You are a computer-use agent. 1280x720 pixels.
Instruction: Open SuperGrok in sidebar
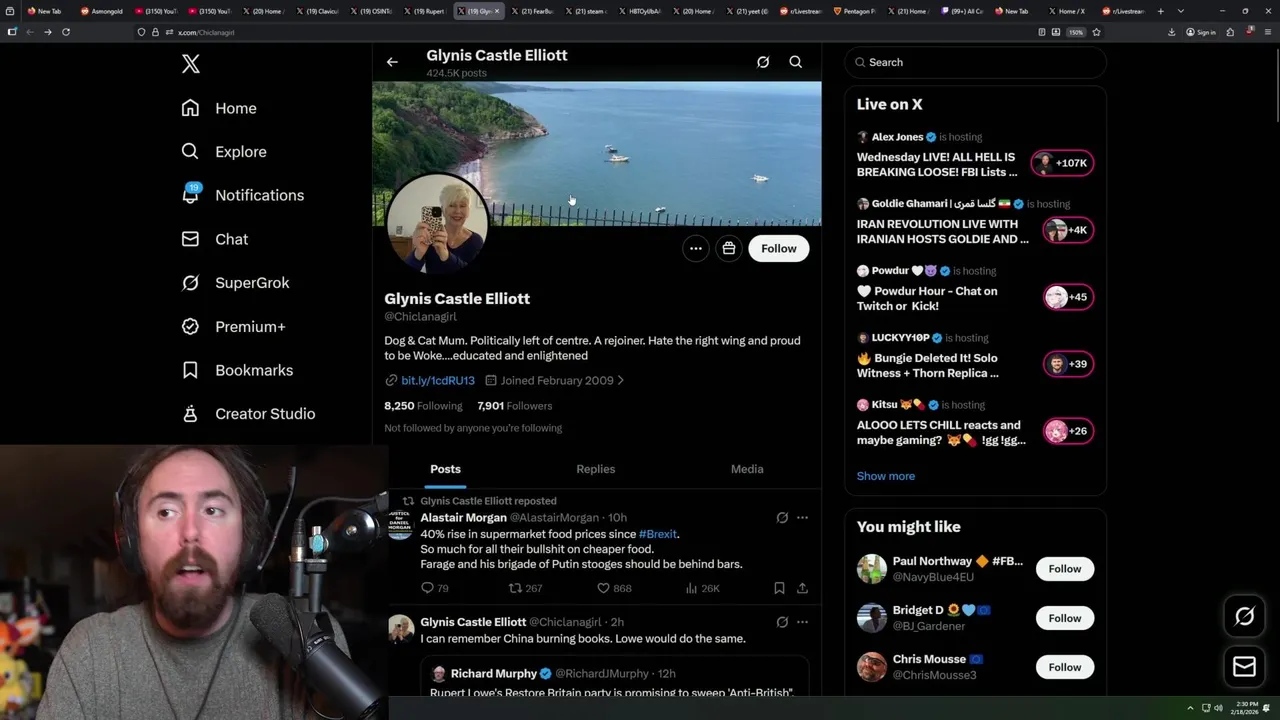tap(235, 283)
